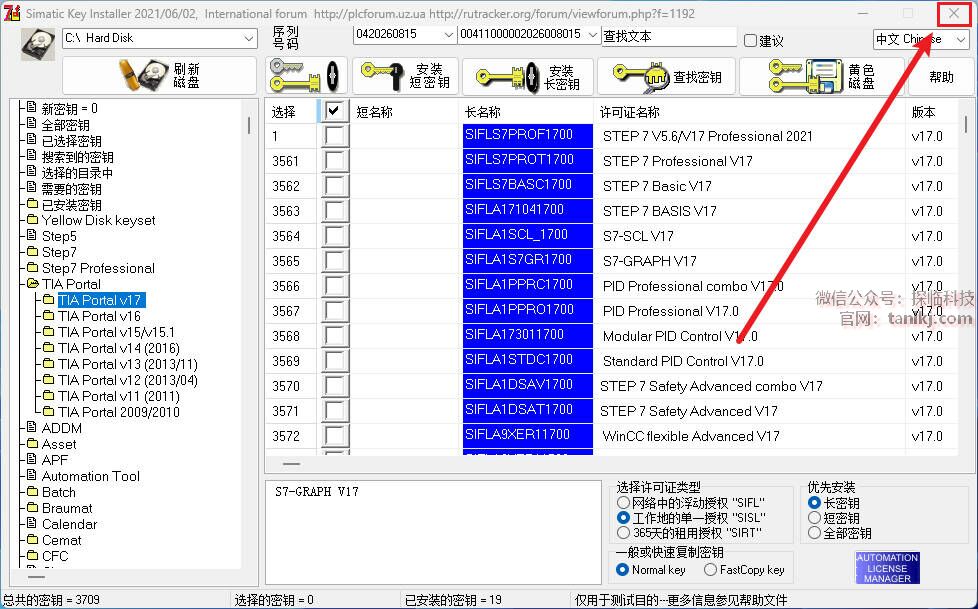This screenshot has height=609, width=978.
Task: Select TIA Portal v14 (2016) tree folder
Action: coord(119,348)
